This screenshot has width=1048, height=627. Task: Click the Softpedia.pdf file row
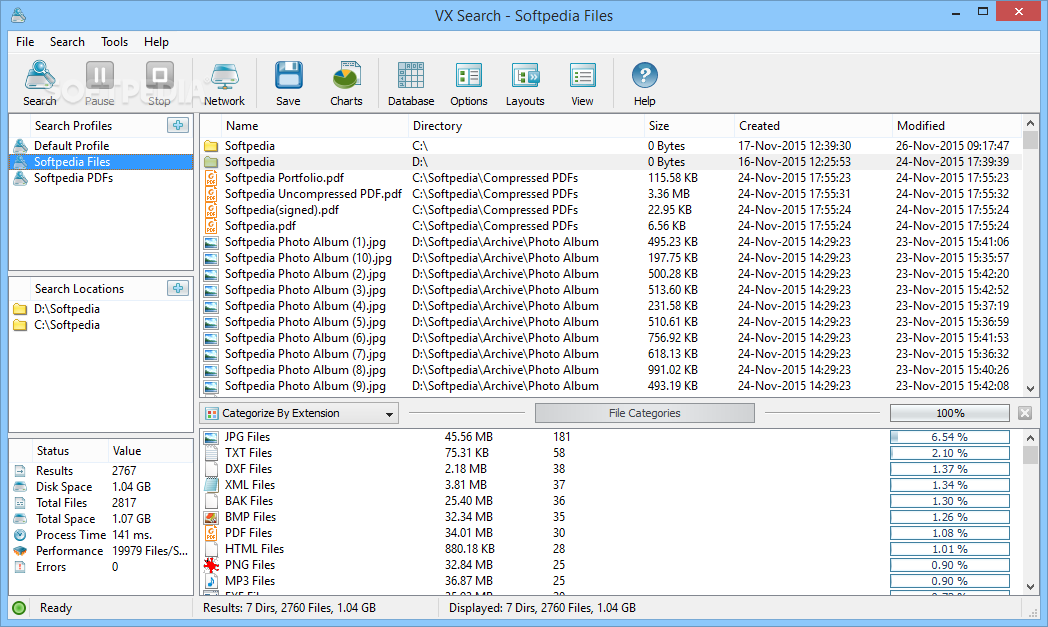coord(612,226)
